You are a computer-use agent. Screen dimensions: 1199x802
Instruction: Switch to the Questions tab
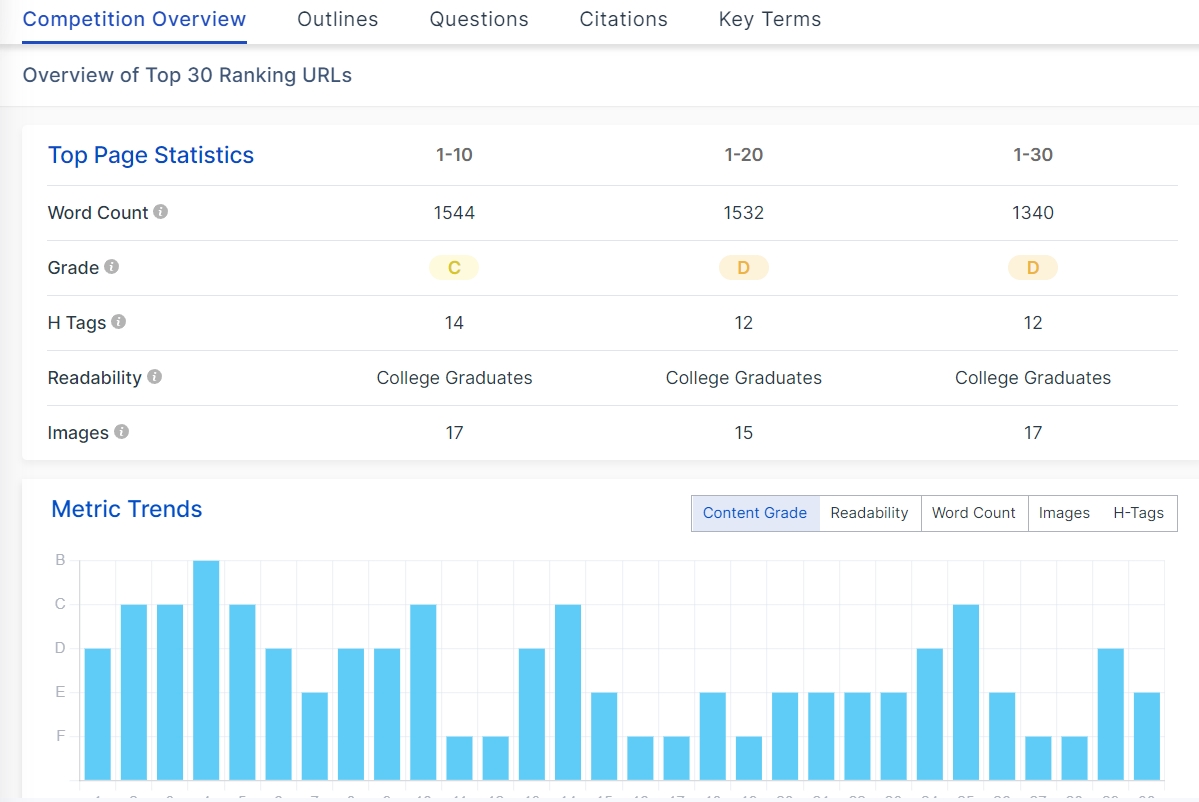pos(479,19)
